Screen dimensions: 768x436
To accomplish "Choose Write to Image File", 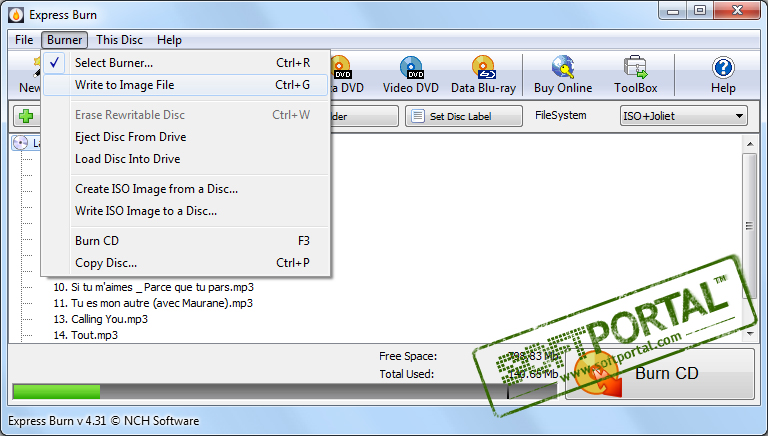I will pos(186,85).
